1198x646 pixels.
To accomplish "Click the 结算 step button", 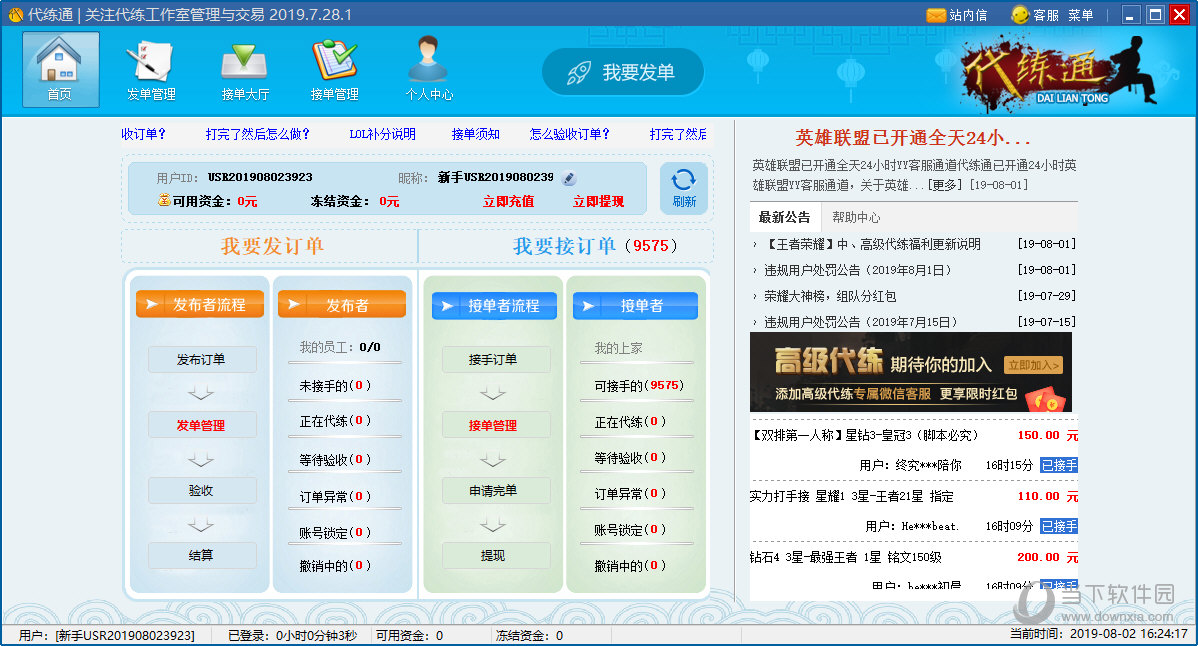I will pos(202,555).
